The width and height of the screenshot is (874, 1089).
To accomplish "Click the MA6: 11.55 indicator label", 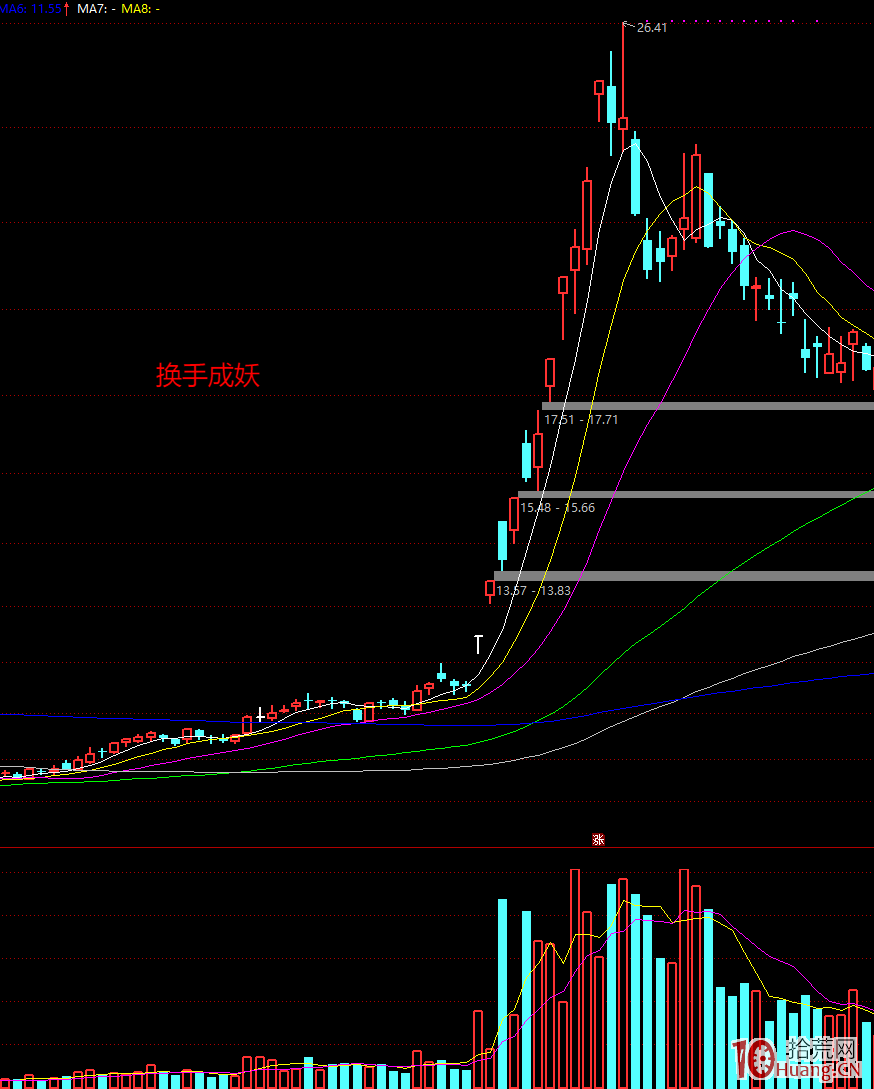I will [x=31, y=9].
